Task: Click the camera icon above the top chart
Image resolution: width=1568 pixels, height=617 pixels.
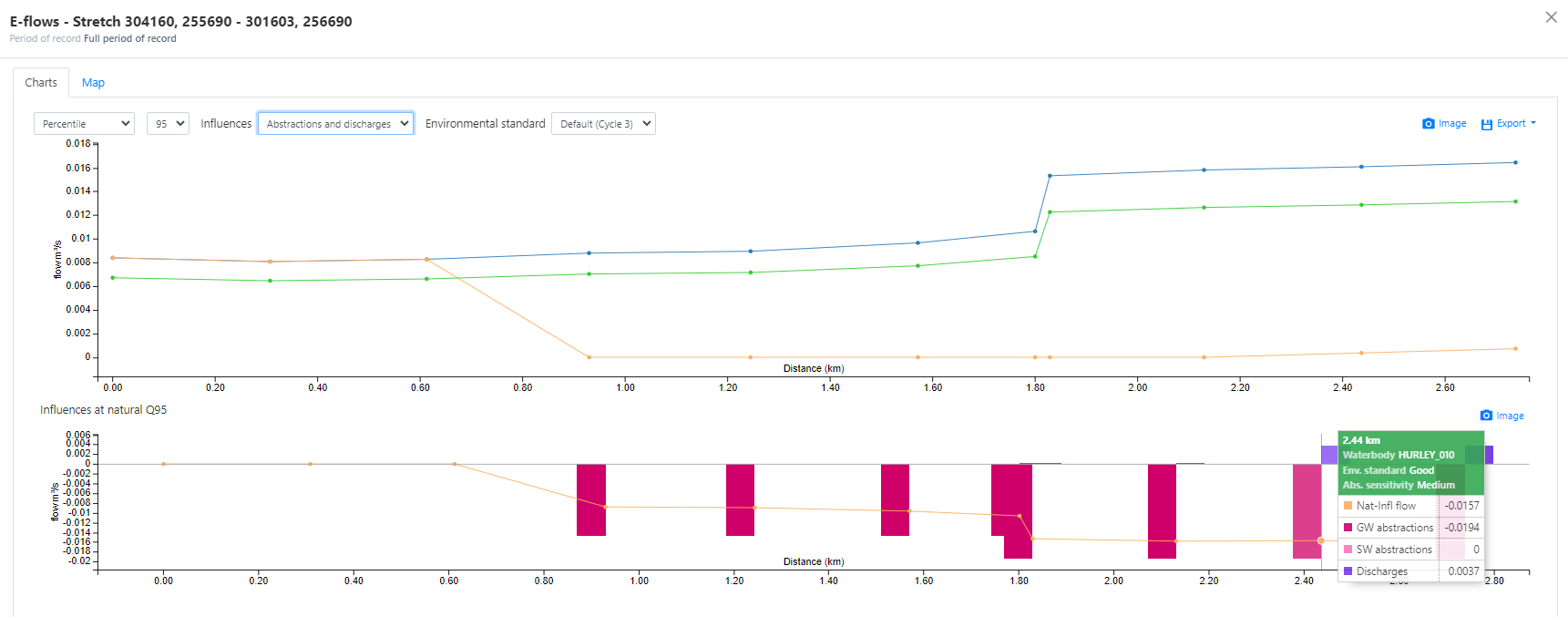Action: (1428, 124)
